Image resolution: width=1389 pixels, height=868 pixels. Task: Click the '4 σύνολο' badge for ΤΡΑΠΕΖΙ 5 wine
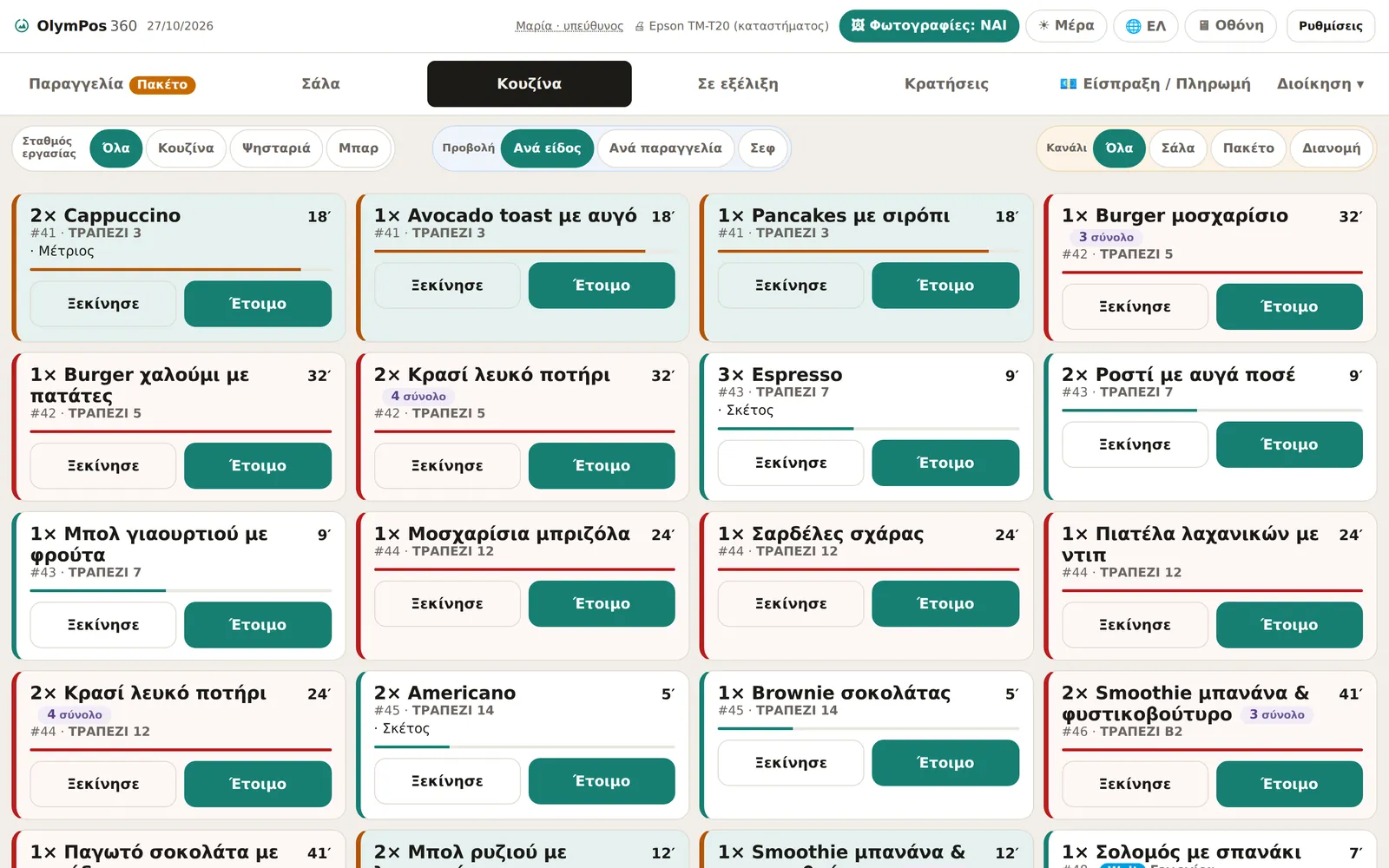[418, 396]
